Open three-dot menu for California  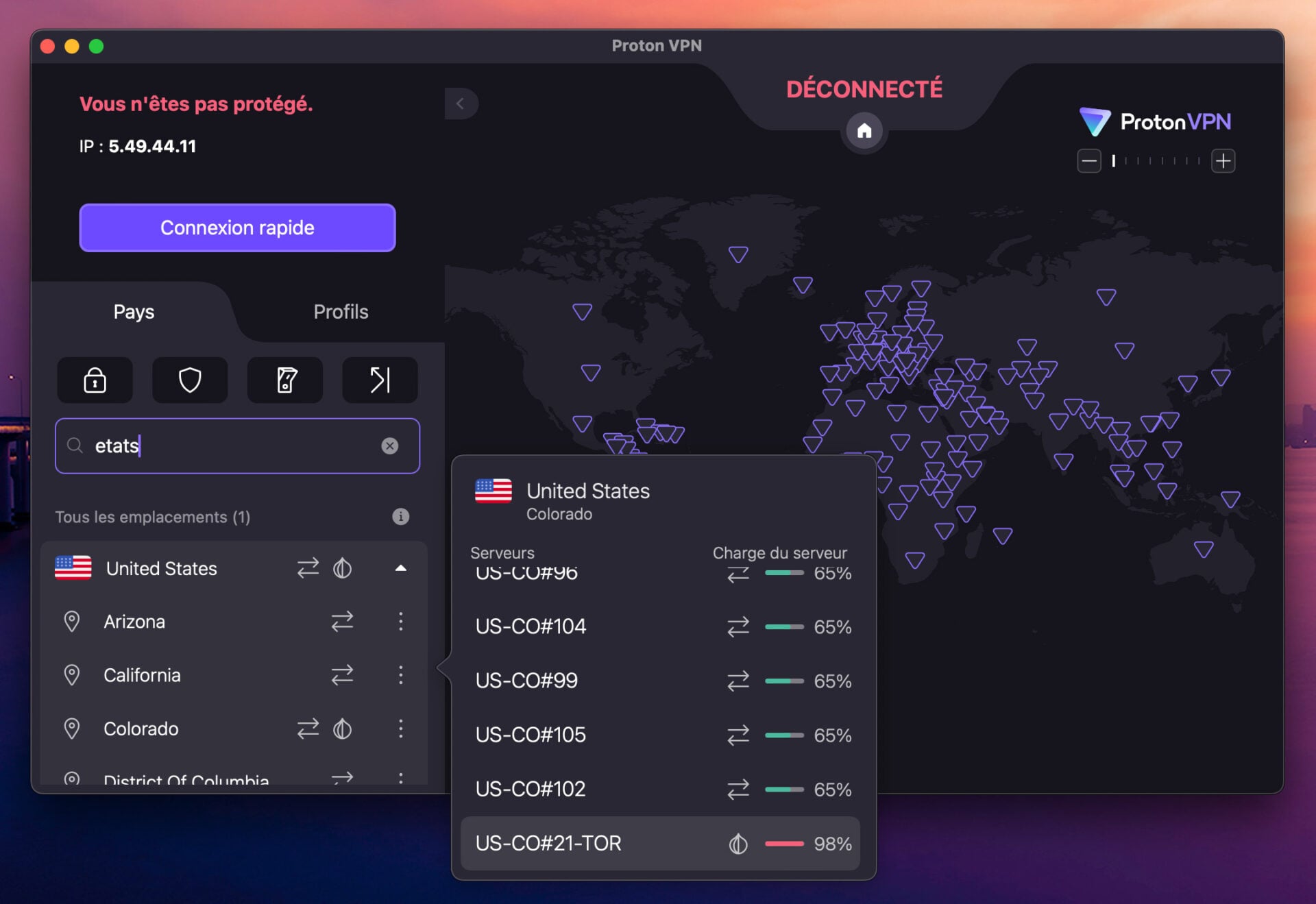(401, 675)
